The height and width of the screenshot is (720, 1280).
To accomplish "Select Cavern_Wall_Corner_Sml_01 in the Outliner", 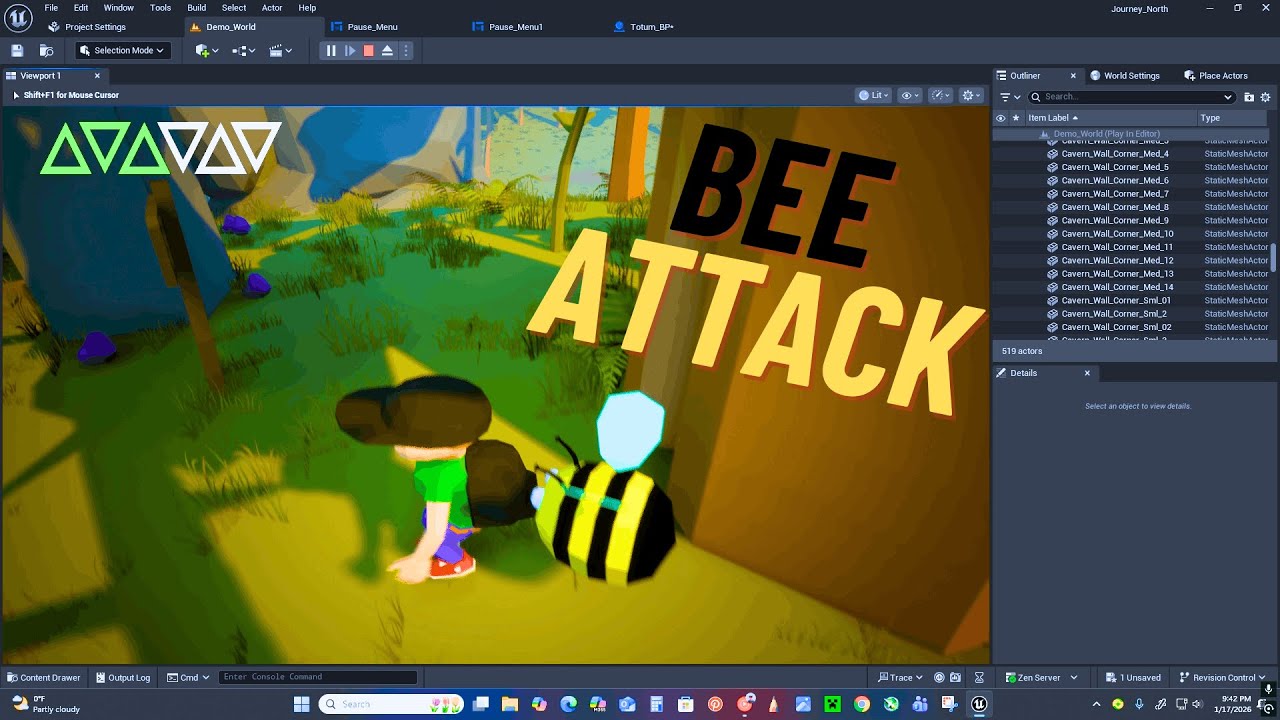I will coord(1116,300).
